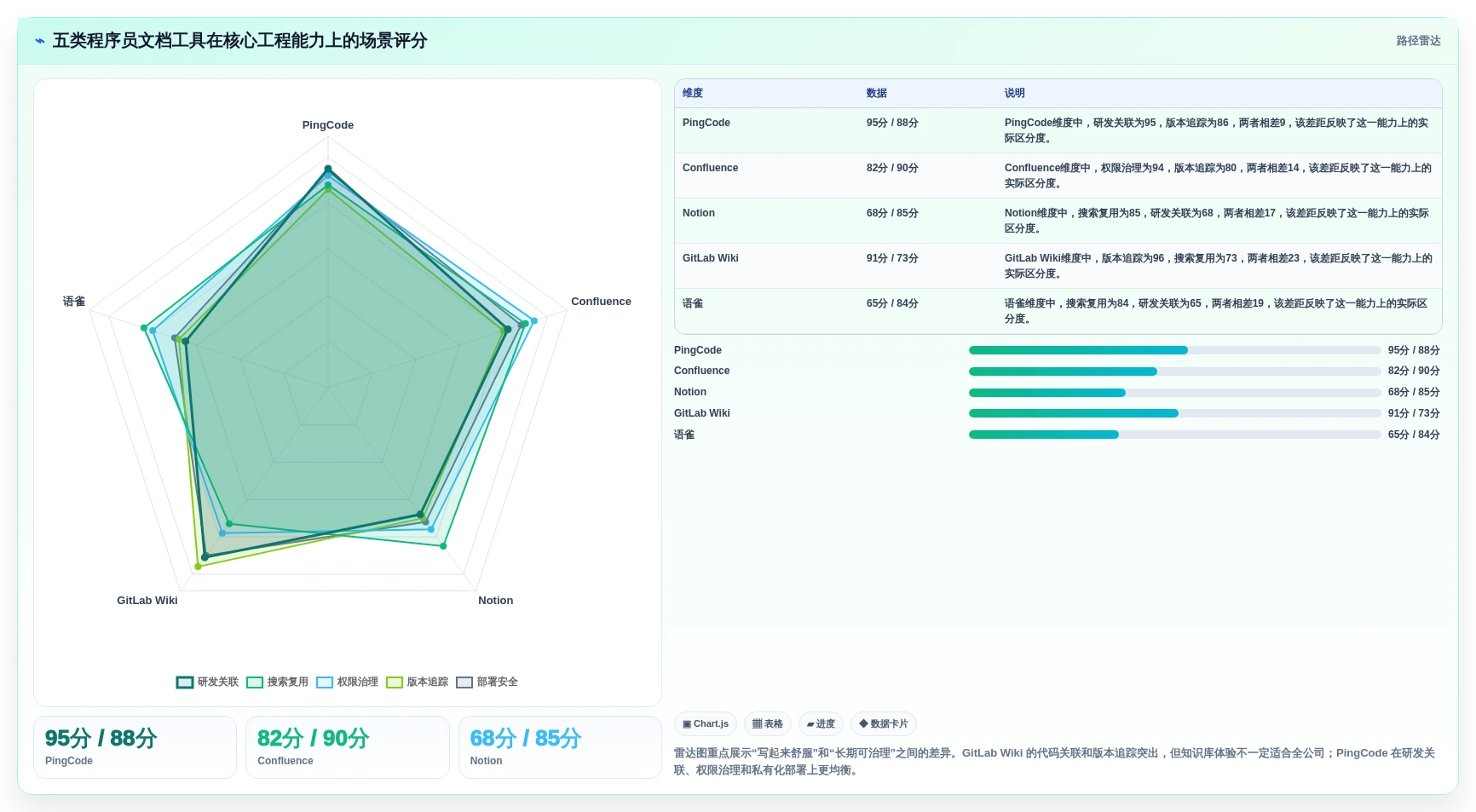Select the Notion table row name
Viewport: 1476px width, 812px height.
coord(699,213)
